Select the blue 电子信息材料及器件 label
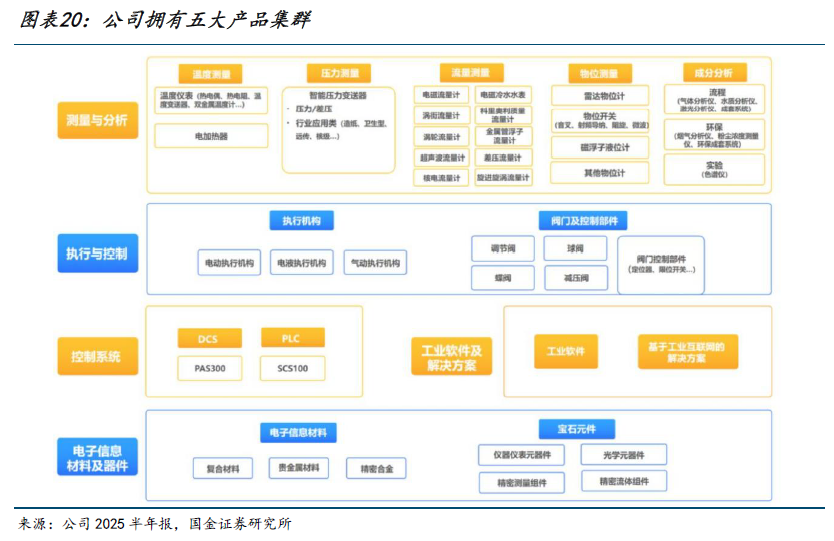Image resolution: width=834 pixels, height=541 pixels. (x=97, y=457)
